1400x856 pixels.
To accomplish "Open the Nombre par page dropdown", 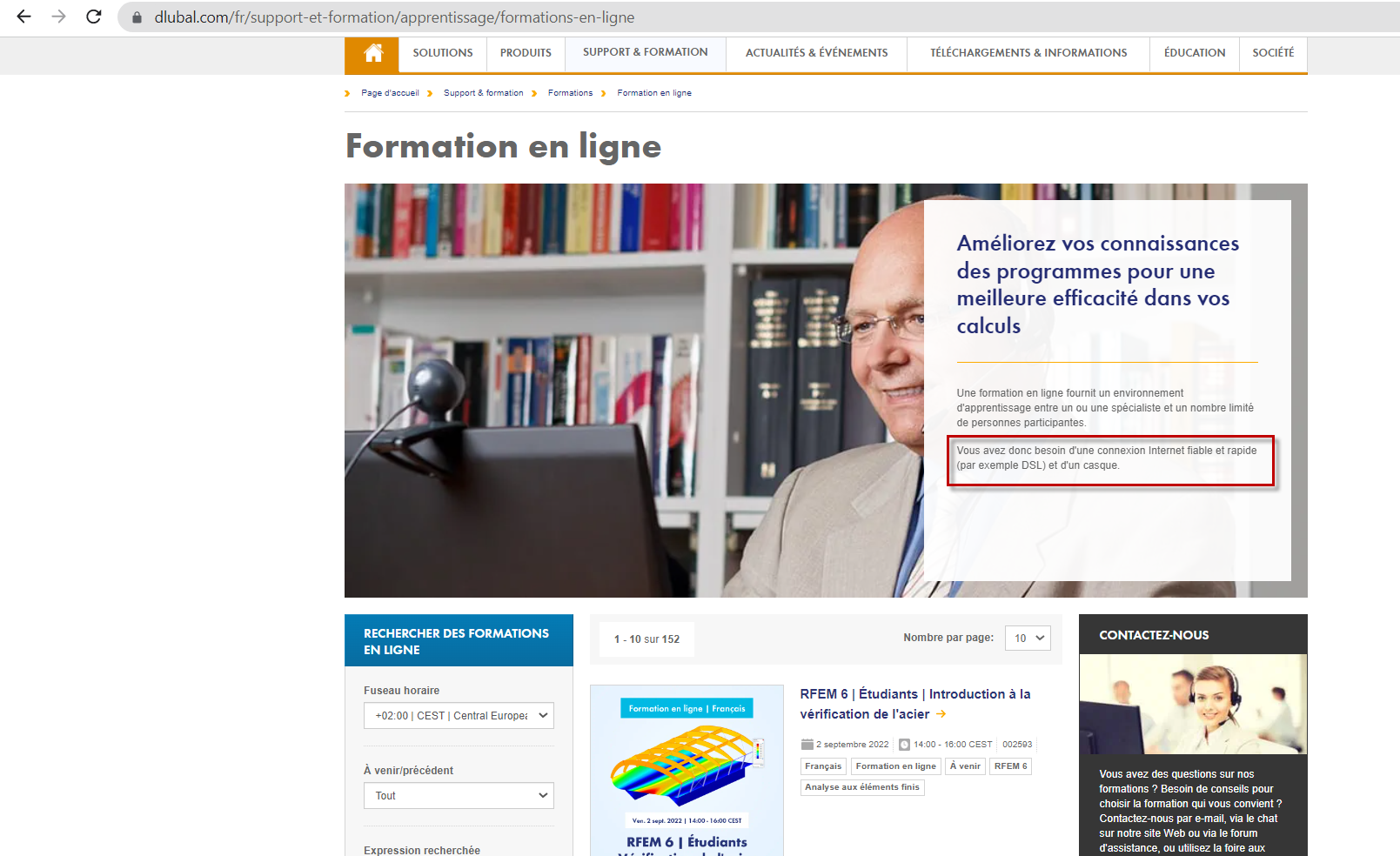I will coord(1028,639).
